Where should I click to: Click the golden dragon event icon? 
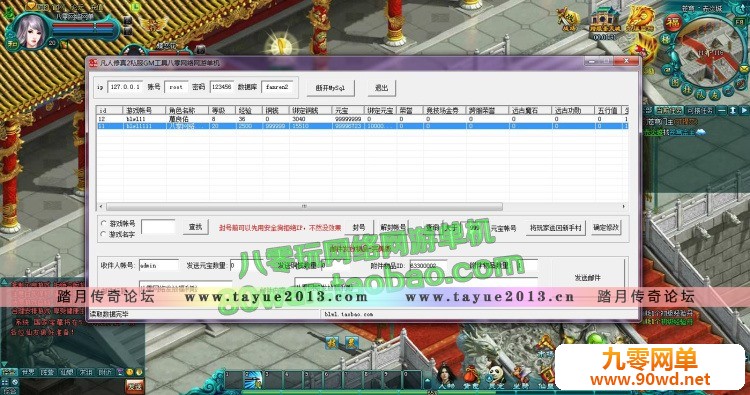pyautogui.click(x=640, y=19)
